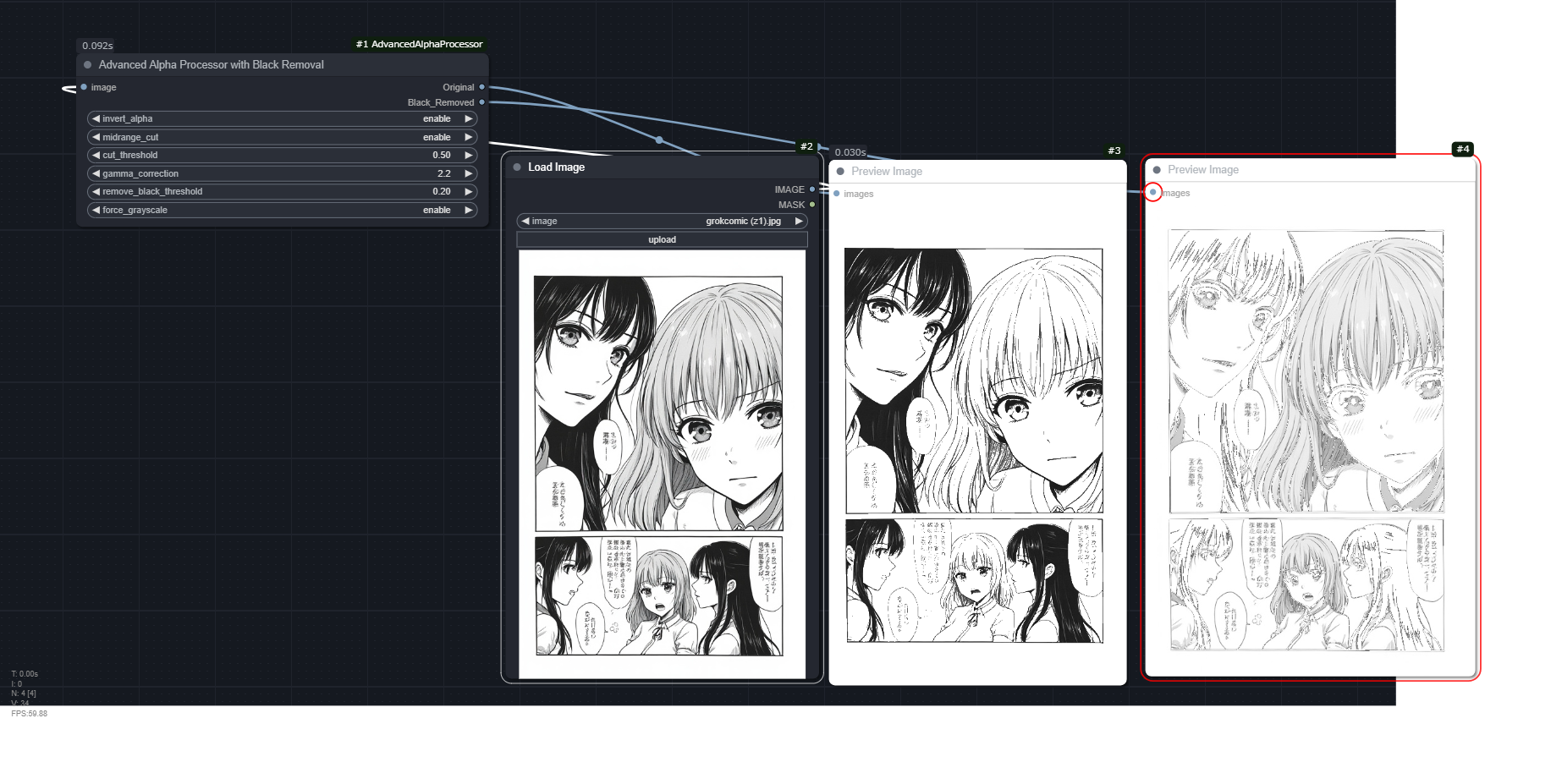Collapse the Advanced Alpha Processor node using its title dot
The height and width of the screenshot is (784, 1551).
coord(87,65)
